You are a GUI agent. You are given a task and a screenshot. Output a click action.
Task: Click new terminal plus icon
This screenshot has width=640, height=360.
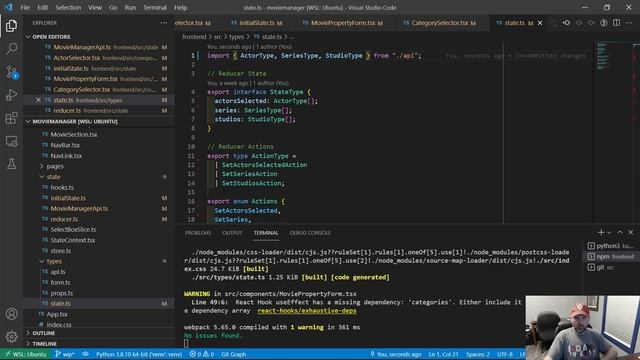pyautogui.click(x=600, y=232)
